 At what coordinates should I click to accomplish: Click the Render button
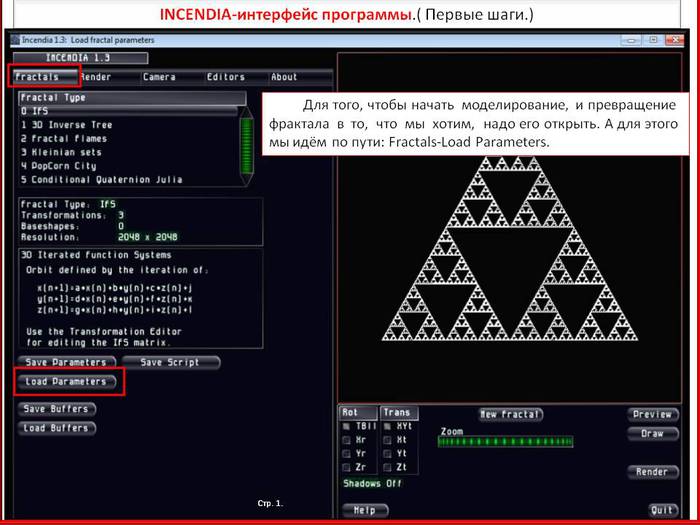click(652, 472)
